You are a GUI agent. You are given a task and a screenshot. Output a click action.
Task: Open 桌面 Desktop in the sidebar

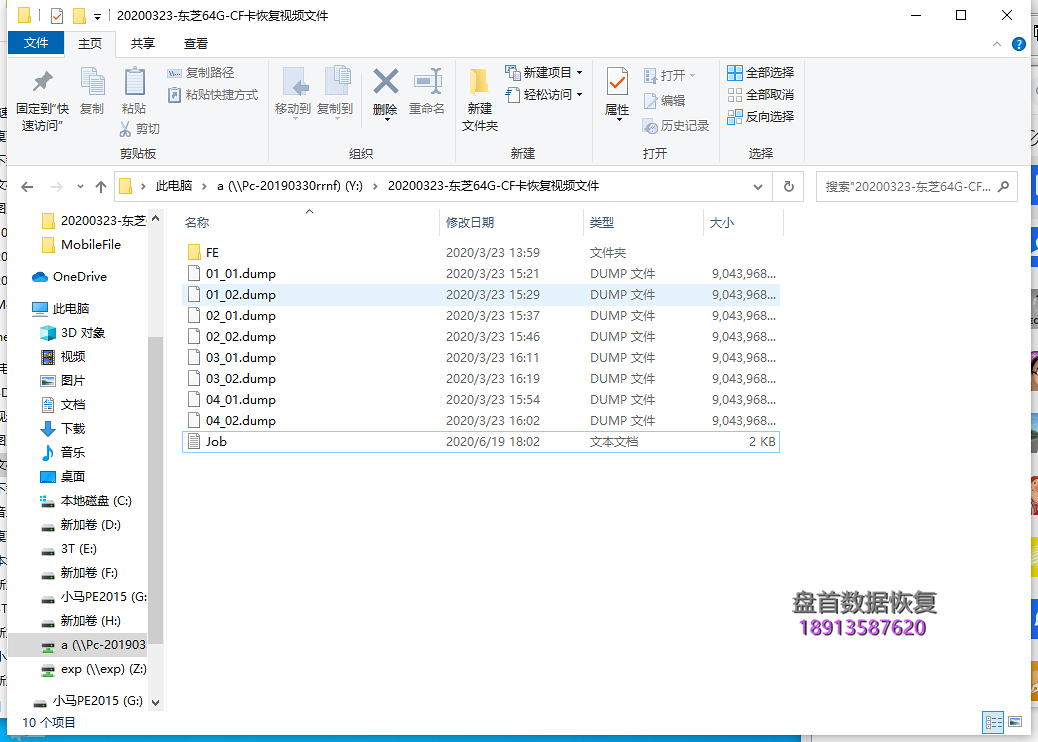pos(63,477)
